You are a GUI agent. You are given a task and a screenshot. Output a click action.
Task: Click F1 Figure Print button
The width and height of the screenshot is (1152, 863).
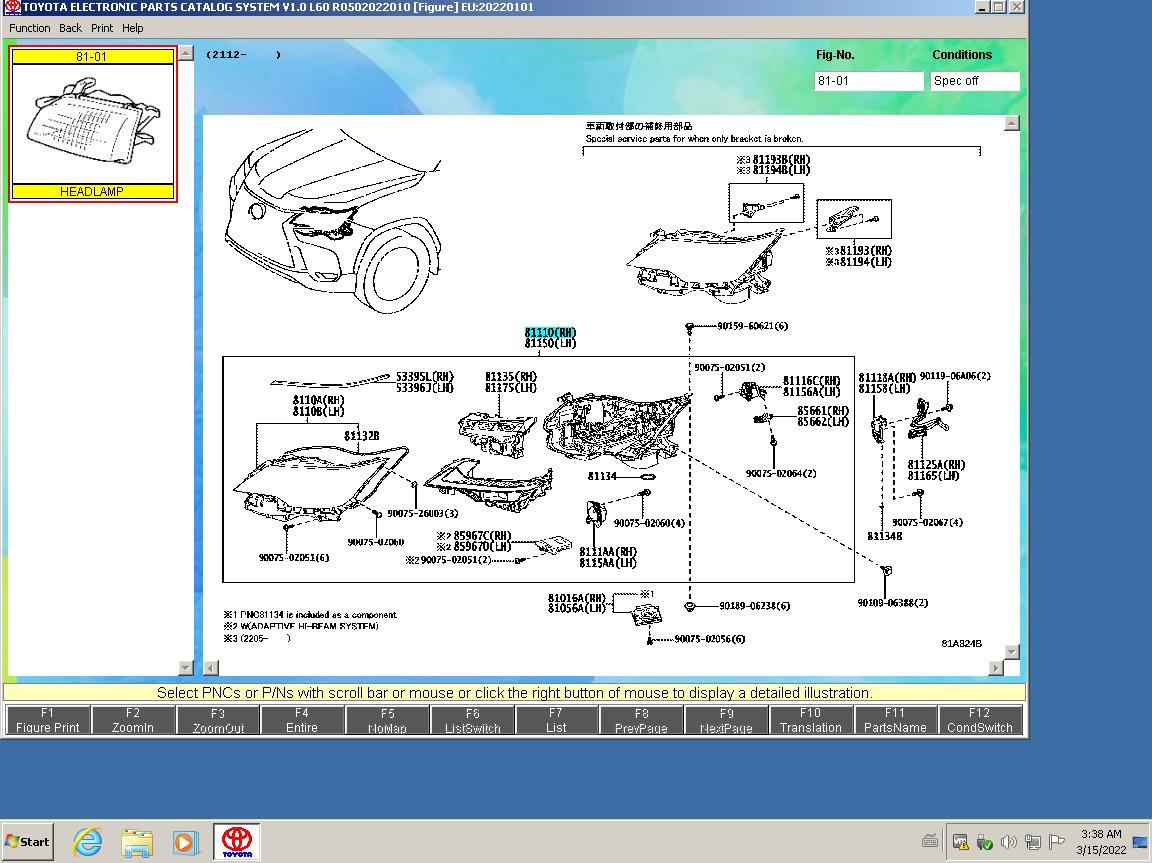(x=48, y=720)
